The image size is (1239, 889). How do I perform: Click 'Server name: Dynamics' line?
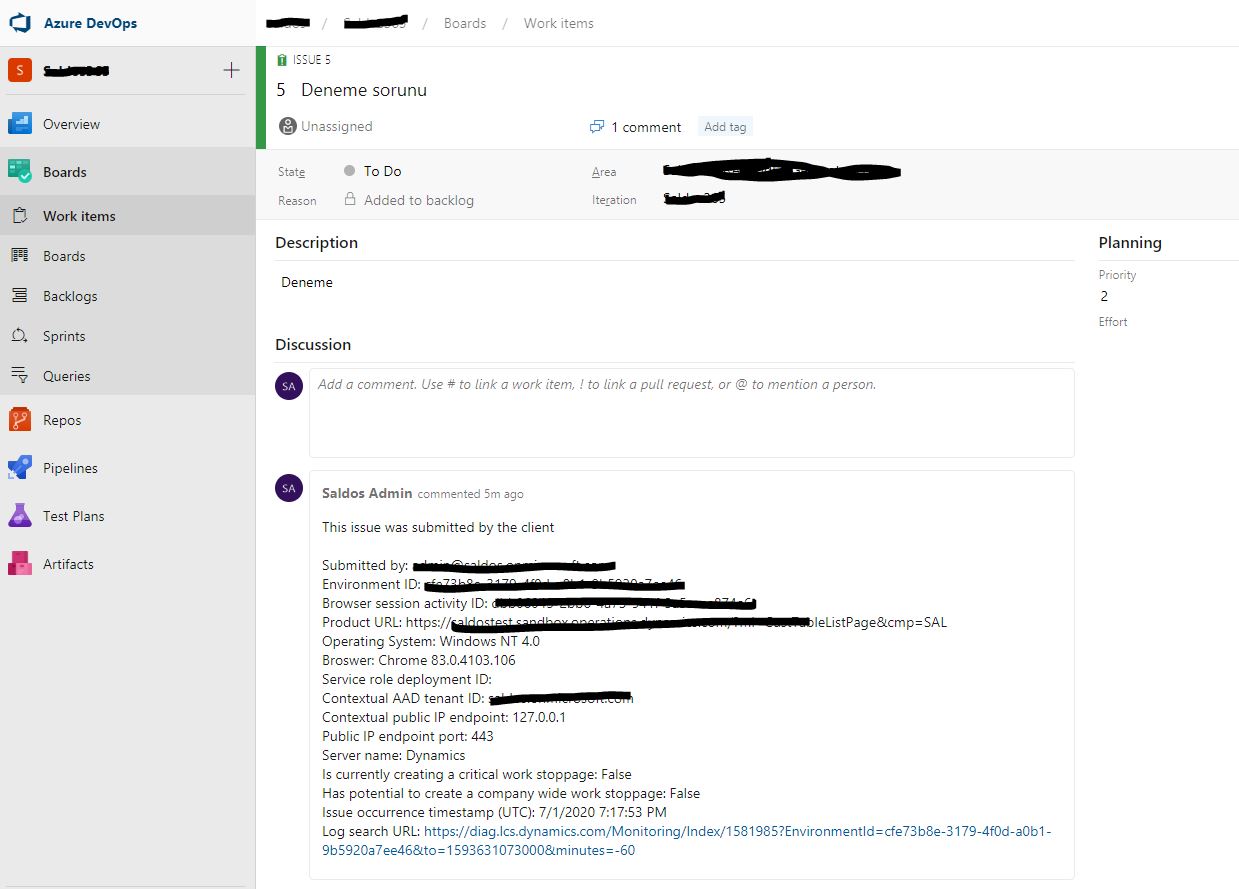coord(394,755)
